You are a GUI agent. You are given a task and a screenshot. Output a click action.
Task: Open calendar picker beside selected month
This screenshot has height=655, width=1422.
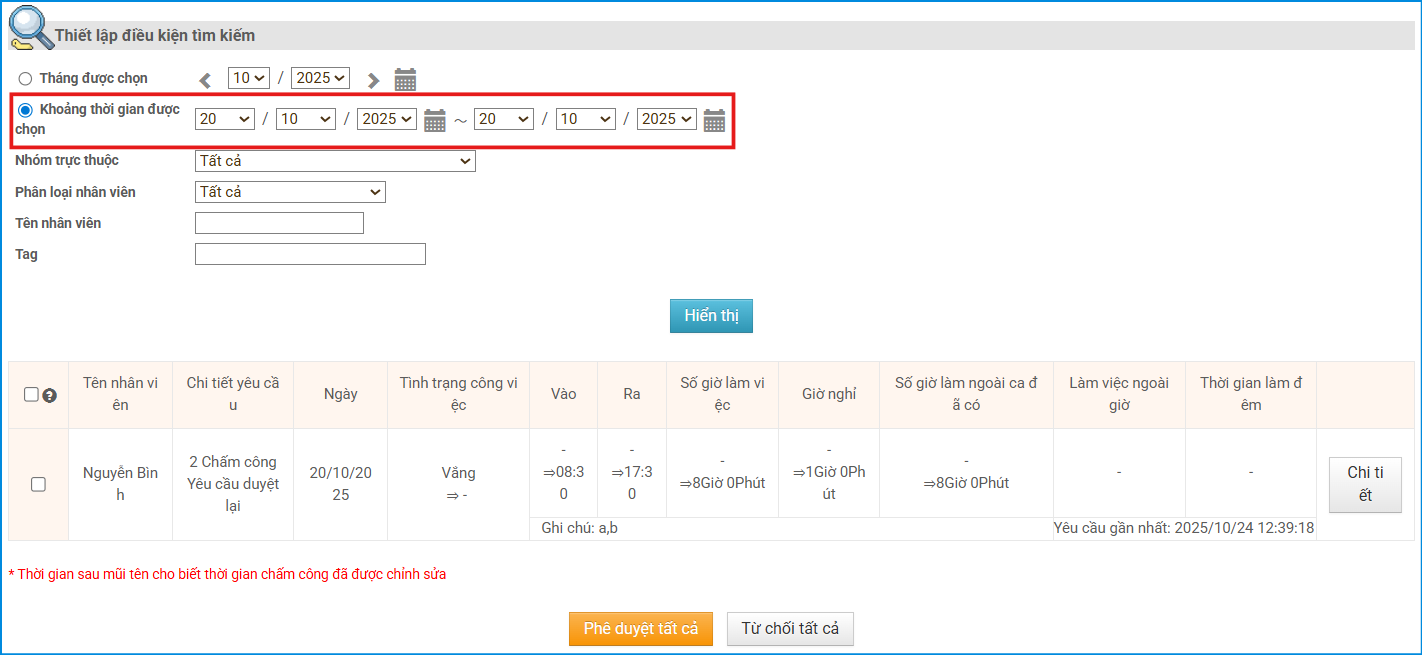405,80
